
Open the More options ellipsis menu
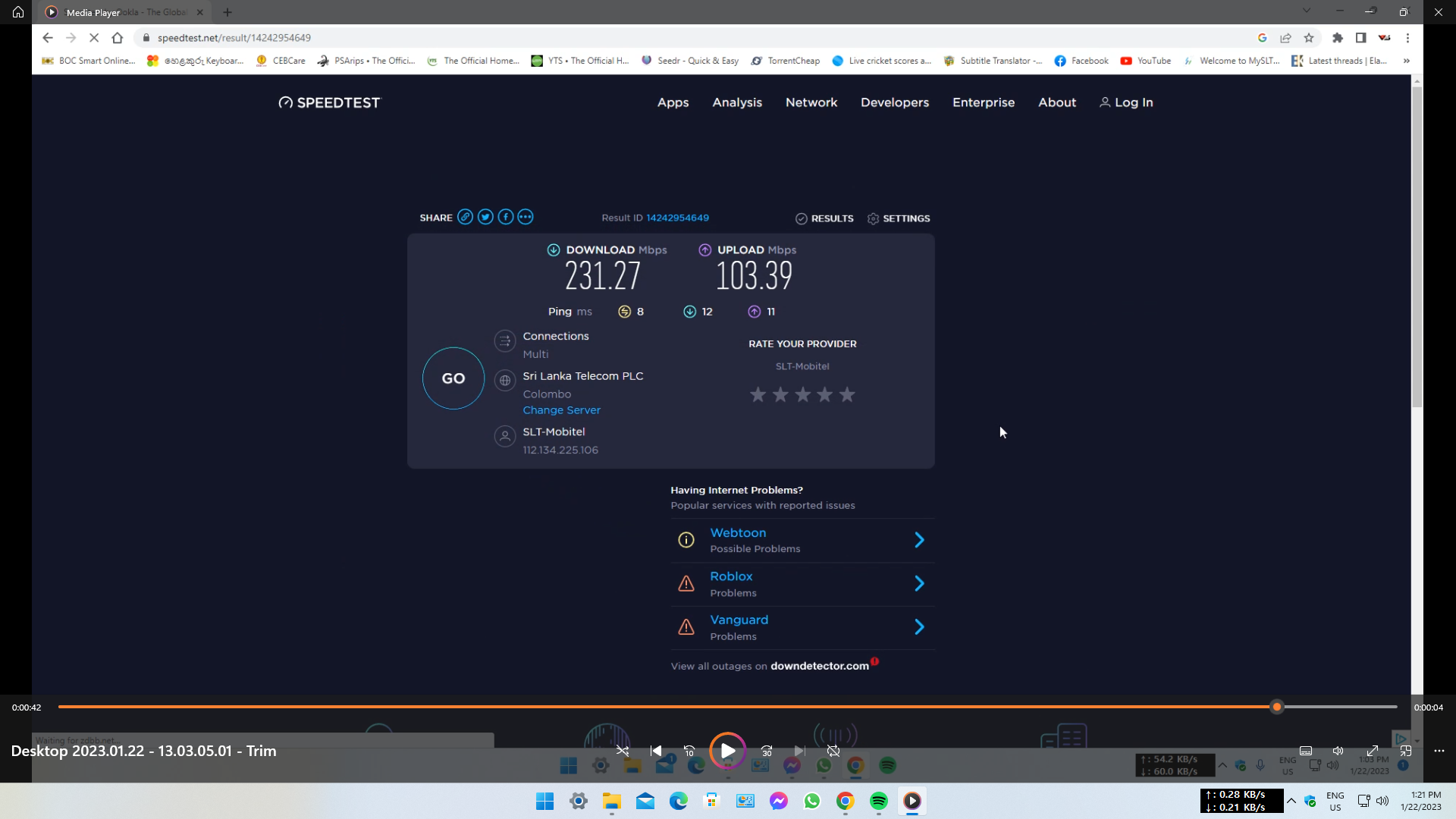coord(1439,751)
